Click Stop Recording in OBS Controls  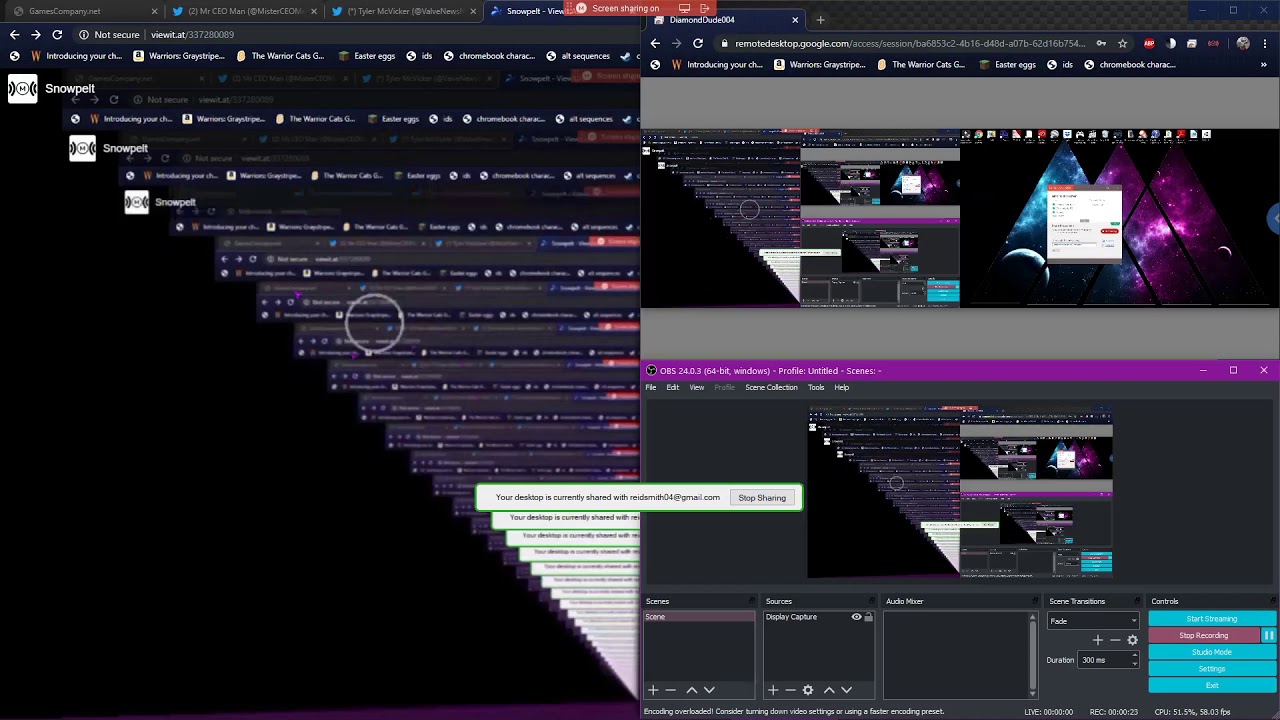click(x=1204, y=635)
